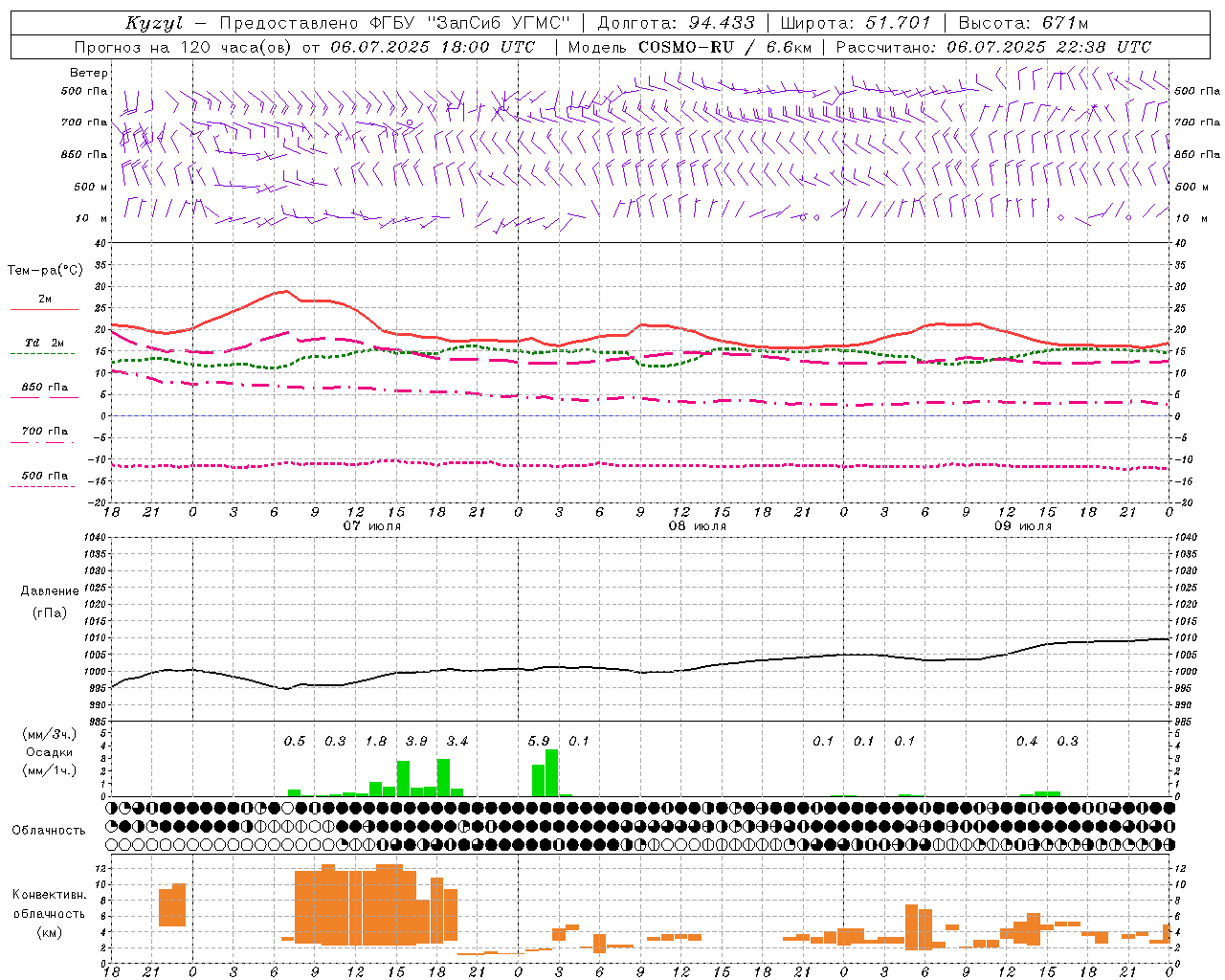The image size is (1225, 980).
Task: Click the 3-hour precipitation value 0.5
Action: tap(295, 741)
